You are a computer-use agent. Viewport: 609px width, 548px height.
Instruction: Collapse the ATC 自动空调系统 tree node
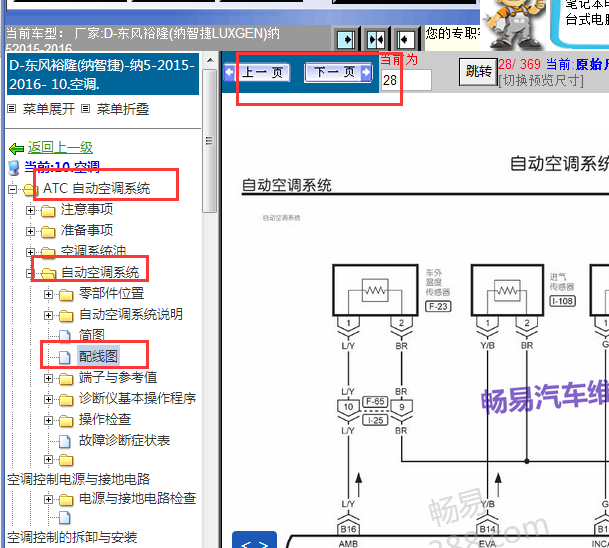12,190
